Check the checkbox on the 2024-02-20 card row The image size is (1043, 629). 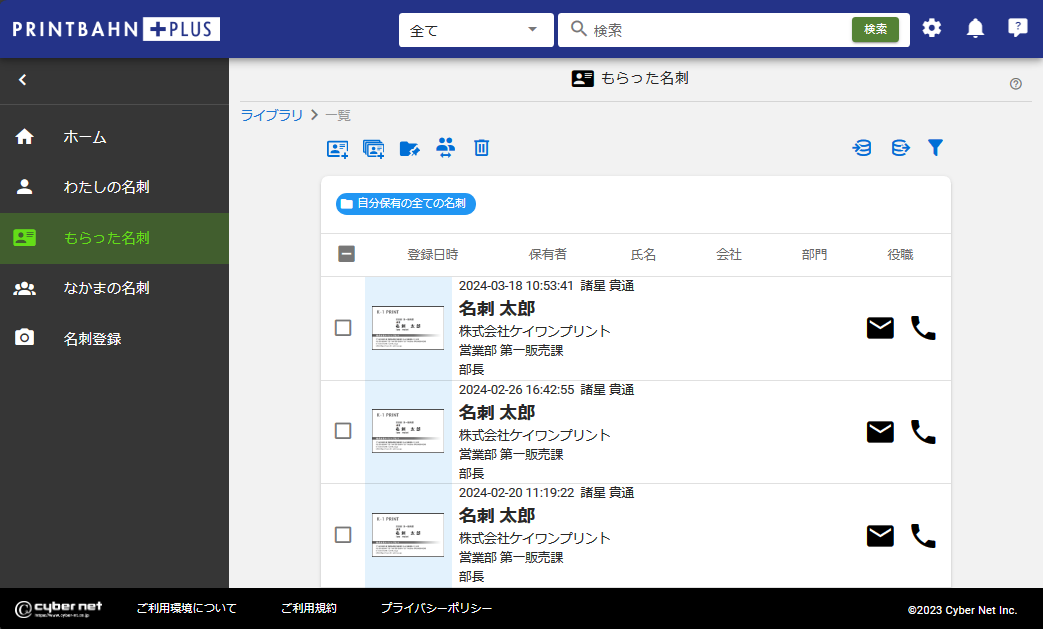click(x=344, y=535)
